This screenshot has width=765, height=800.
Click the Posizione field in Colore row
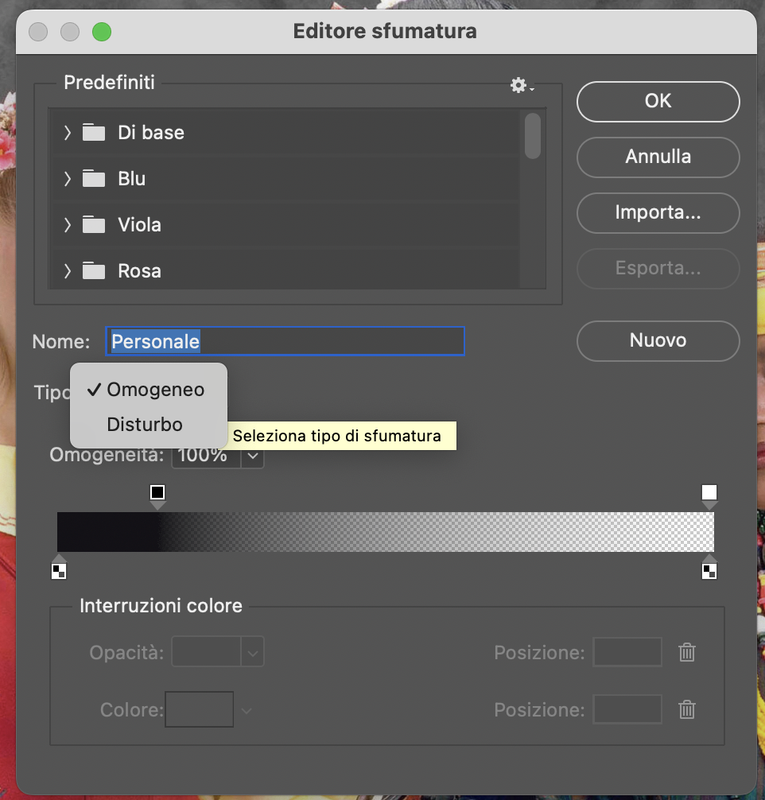click(x=627, y=709)
